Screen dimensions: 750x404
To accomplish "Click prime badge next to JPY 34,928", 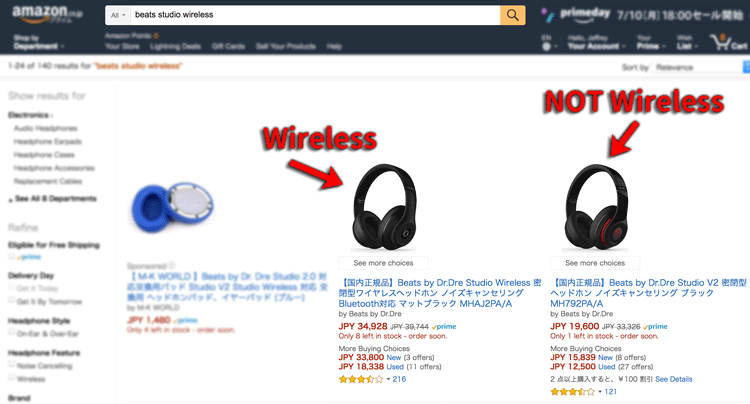I will coord(444,327).
